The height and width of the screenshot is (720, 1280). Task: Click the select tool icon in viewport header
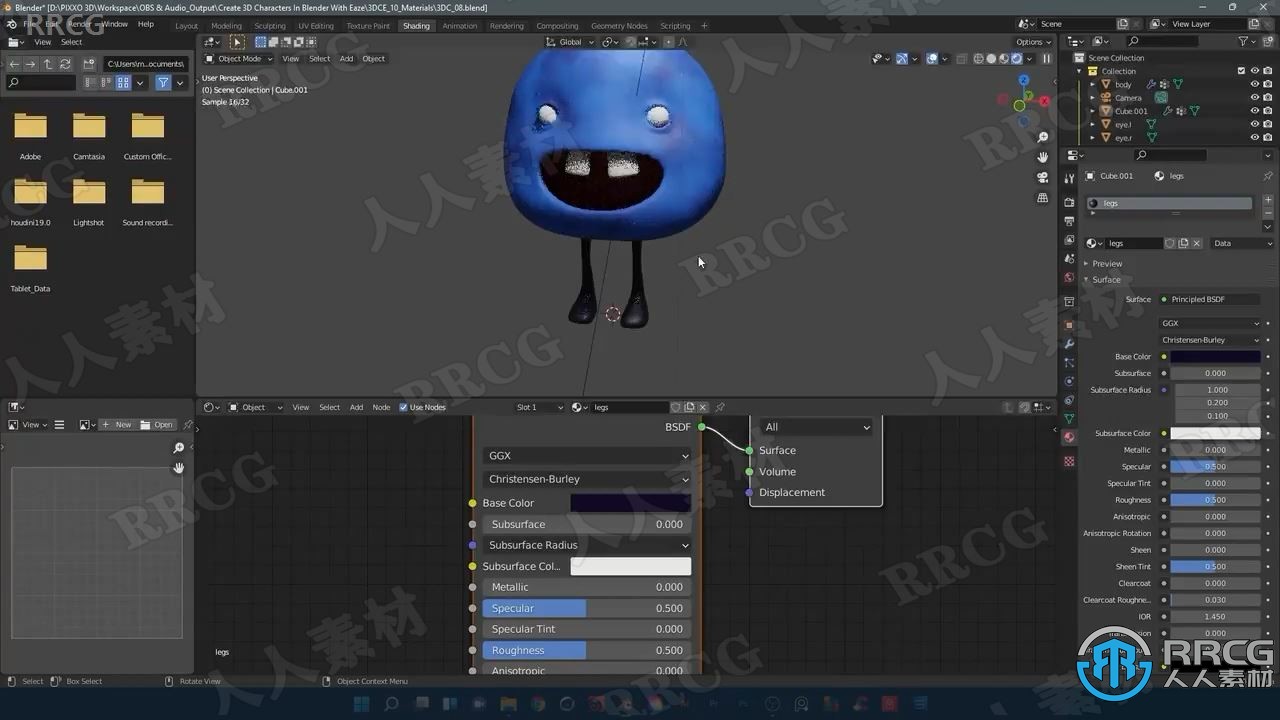click(237, 42)
